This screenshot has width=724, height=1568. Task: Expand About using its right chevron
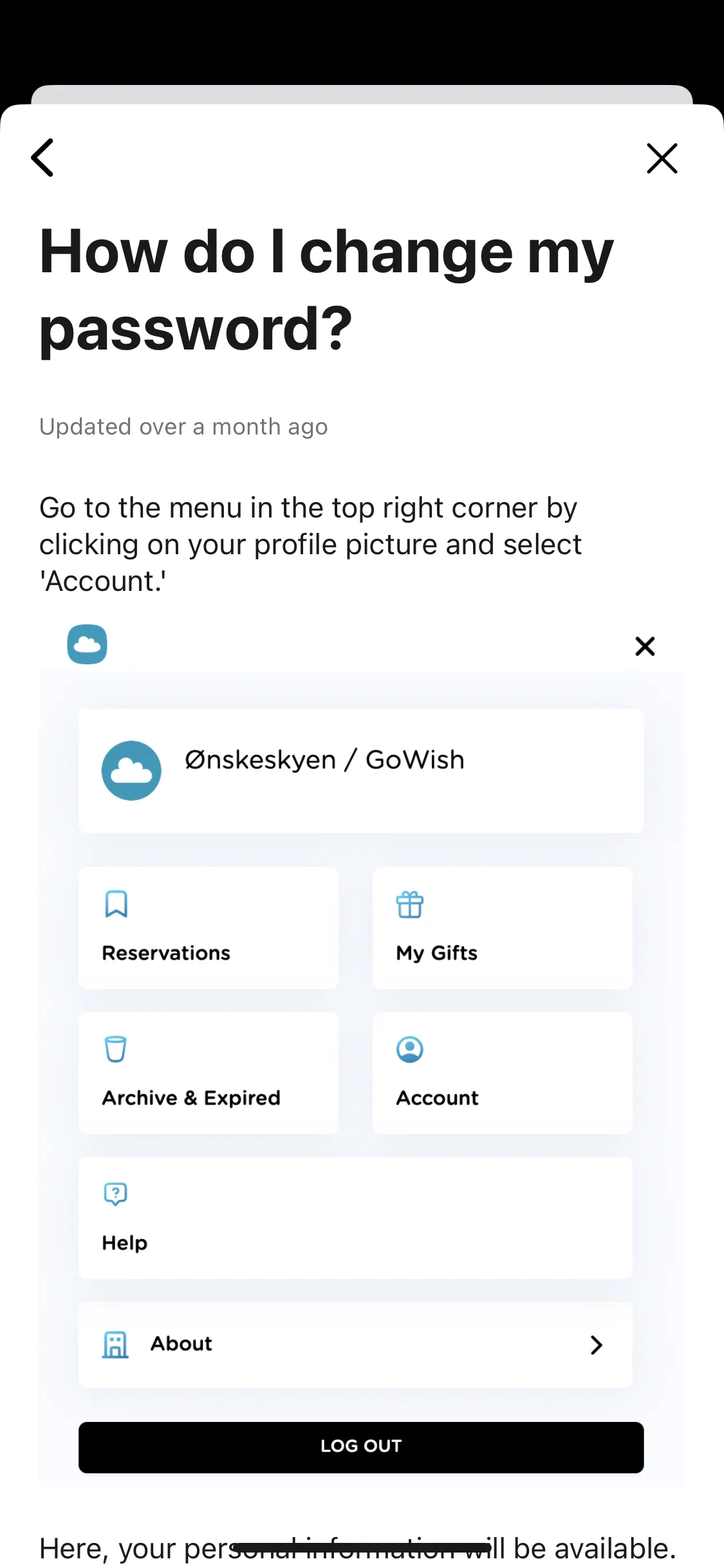pyautogui.click(x=597, y=1345)
